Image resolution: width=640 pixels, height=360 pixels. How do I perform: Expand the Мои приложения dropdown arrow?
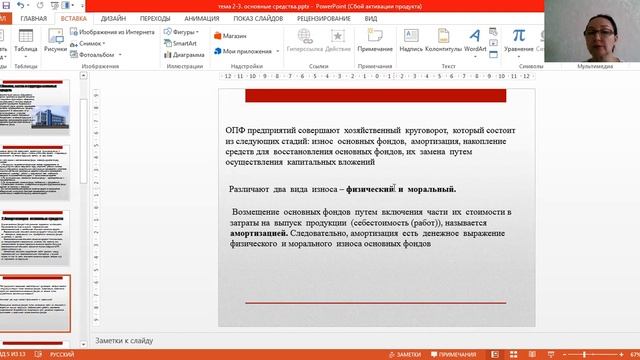point(278,51)
